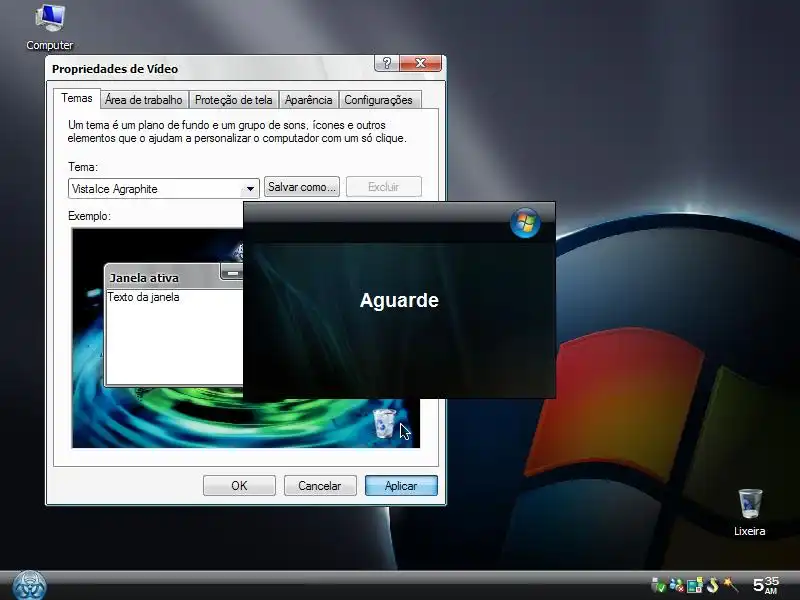
Task: Open the Configurações tab
Action: click(x=379, y=100)
